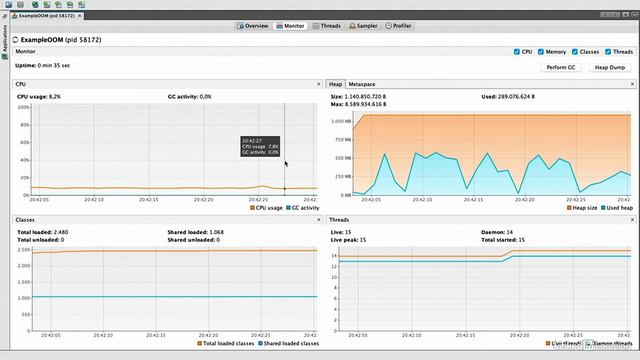Image resolution: width=640 pixels, height=360 pixels.
Task: Select the Heap memory tab
Action: pos(336,84)
